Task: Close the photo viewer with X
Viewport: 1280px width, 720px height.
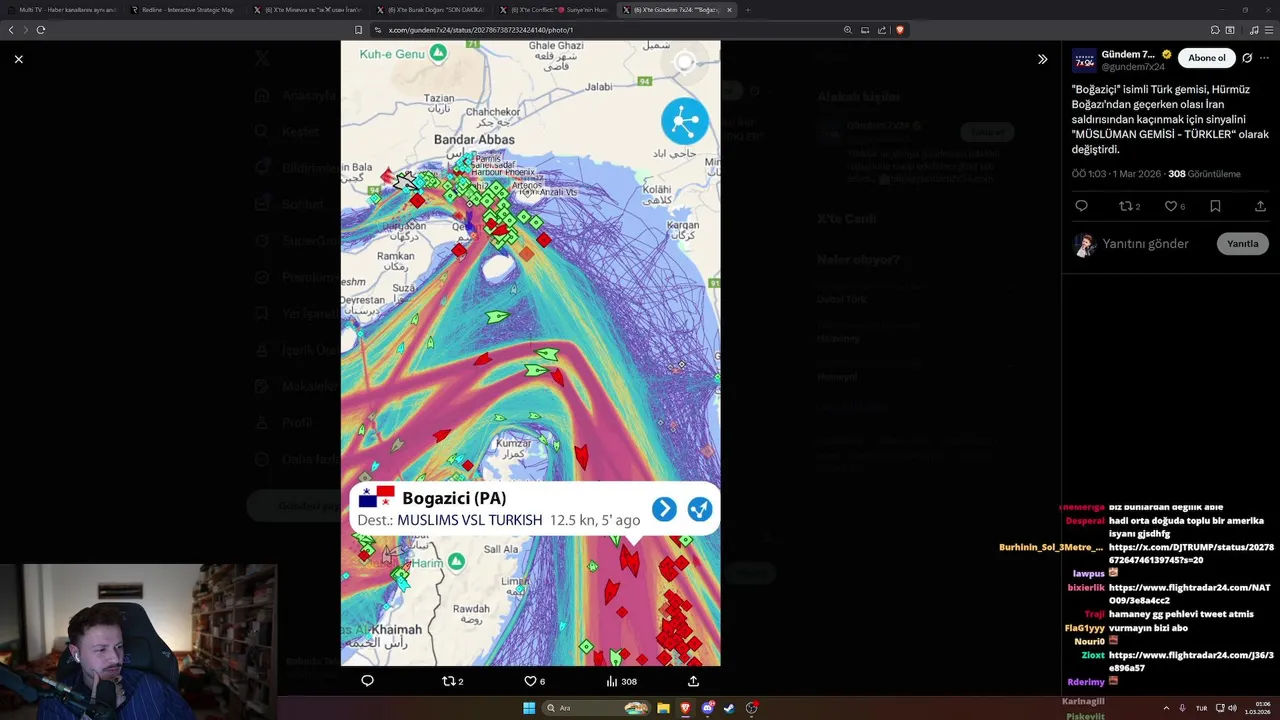Action: (x=18, y=59)
